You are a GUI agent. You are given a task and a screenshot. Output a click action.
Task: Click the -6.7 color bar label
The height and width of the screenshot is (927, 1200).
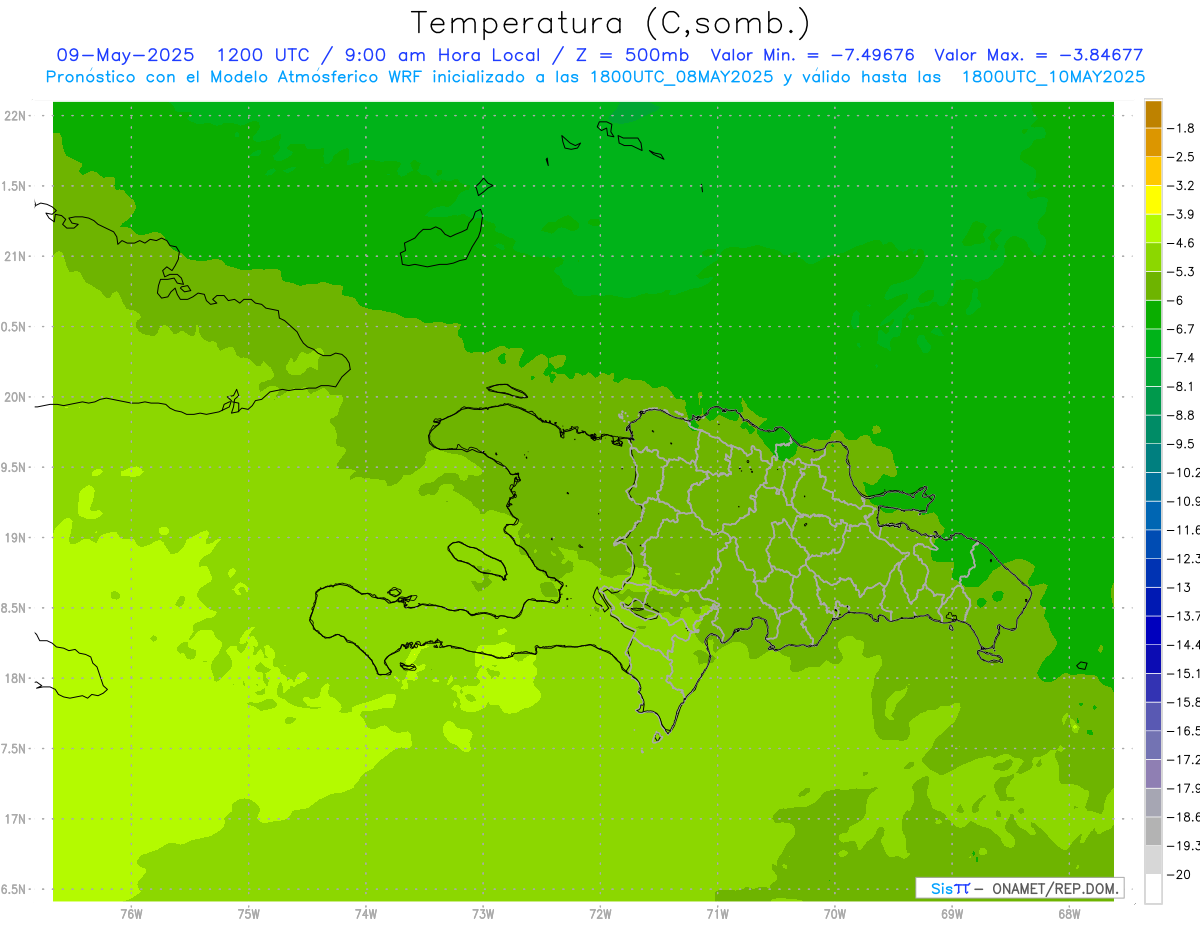point(1181,329)
